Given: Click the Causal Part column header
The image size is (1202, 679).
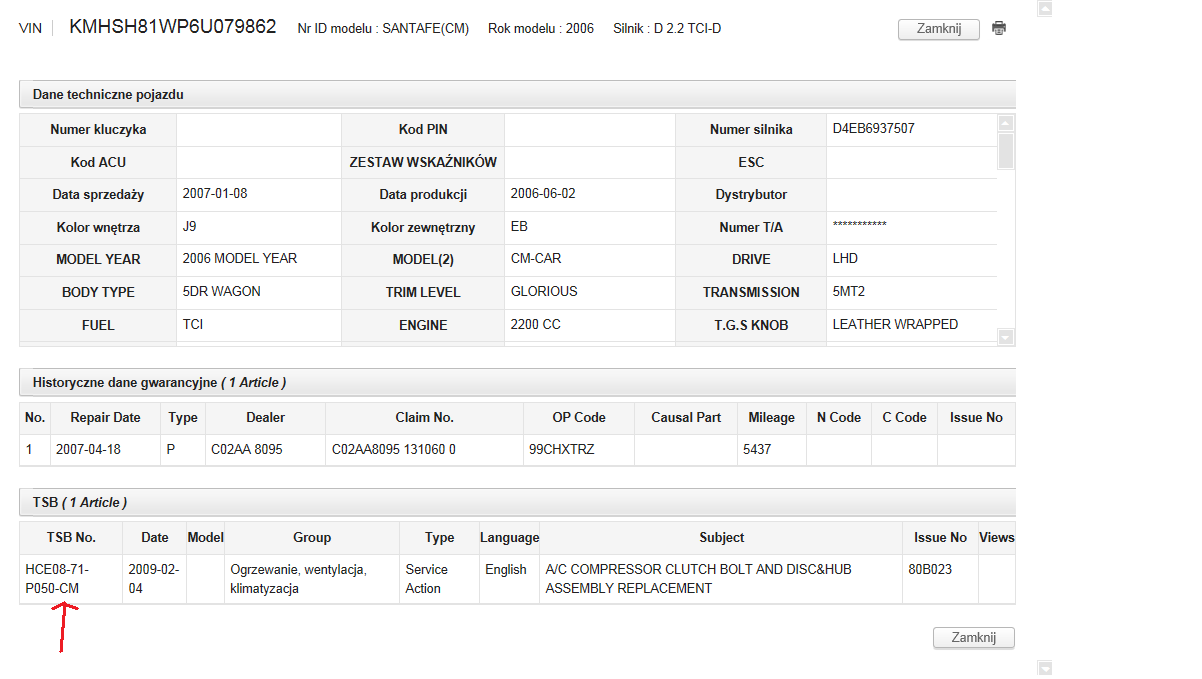Looking at the screenshot, I should point(686,417).
